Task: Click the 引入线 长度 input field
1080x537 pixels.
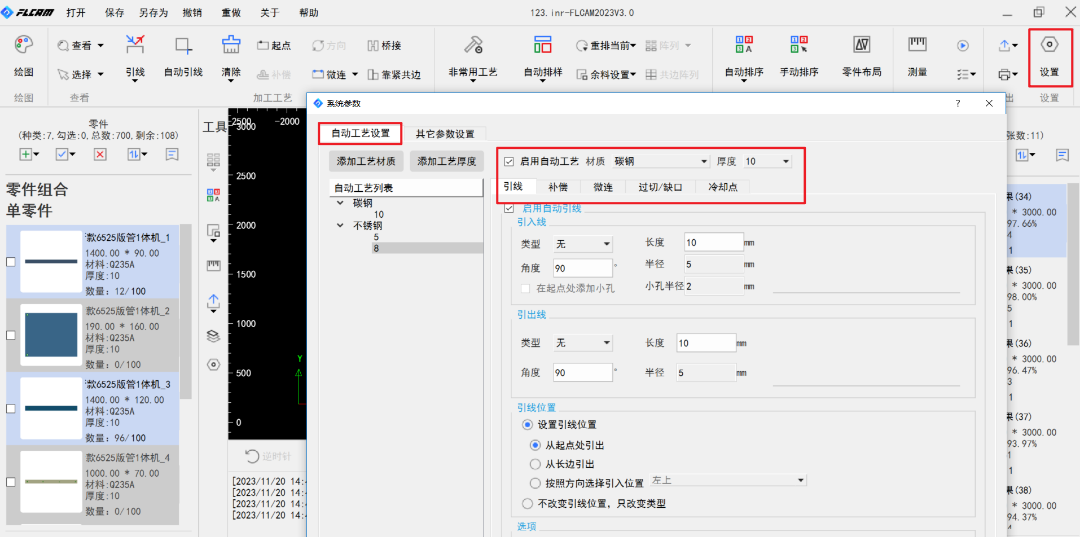Action: pyautogui.click(x=714, y=242)
